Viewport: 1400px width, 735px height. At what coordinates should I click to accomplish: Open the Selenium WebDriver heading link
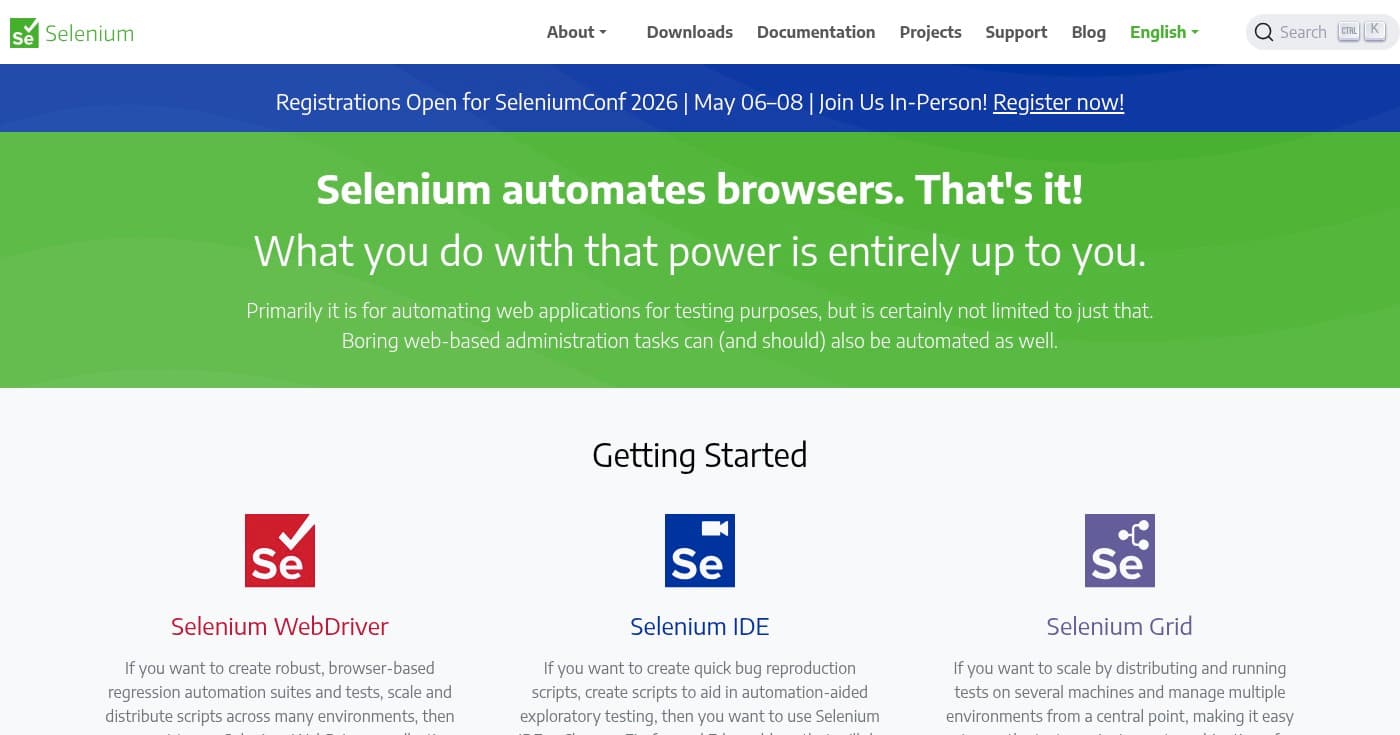279,626
